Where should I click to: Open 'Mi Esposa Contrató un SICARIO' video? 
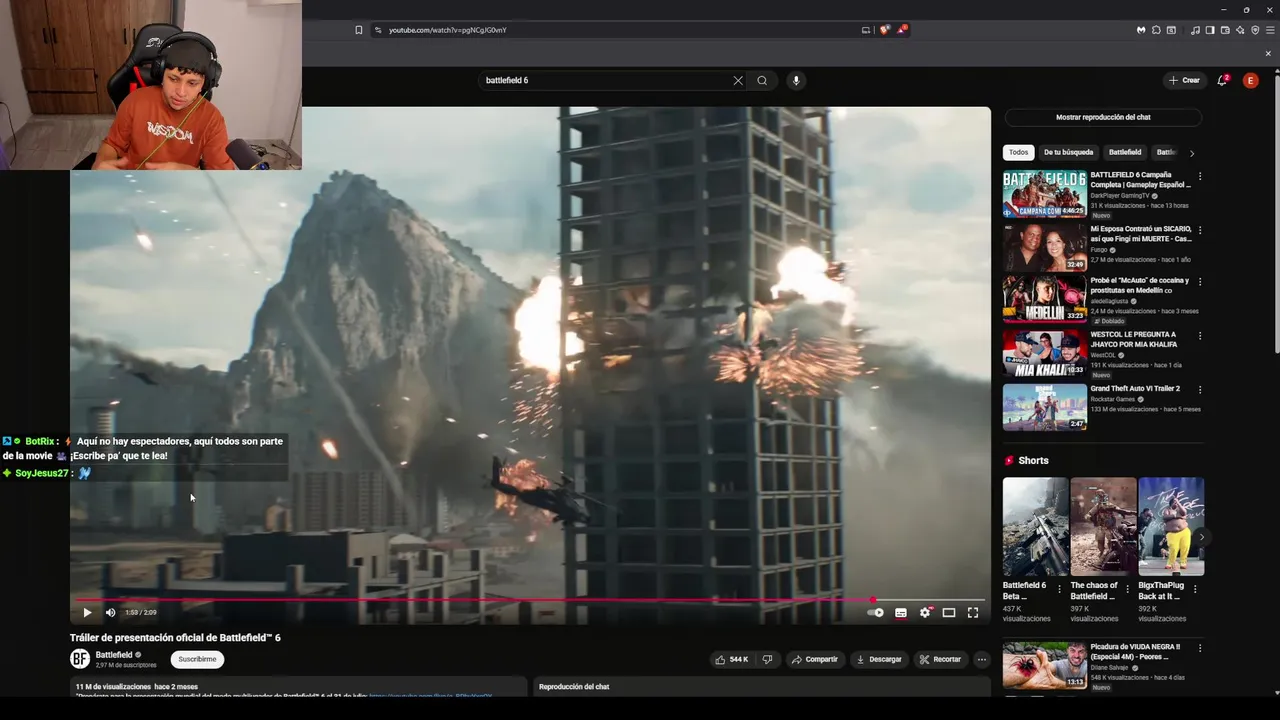coord(1045,247)
